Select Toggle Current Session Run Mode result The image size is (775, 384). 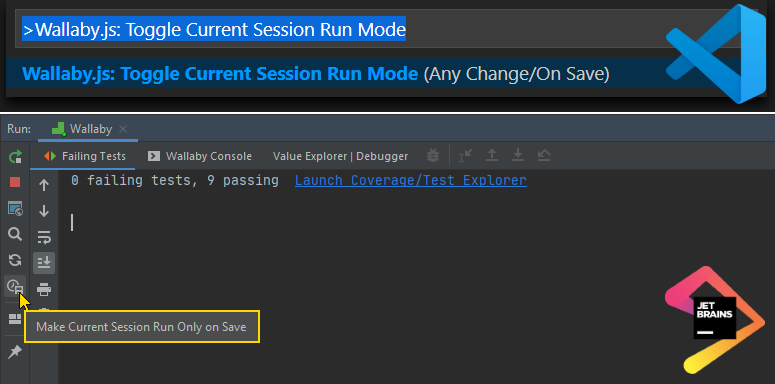pyautogui.click(x=316, y=74)
